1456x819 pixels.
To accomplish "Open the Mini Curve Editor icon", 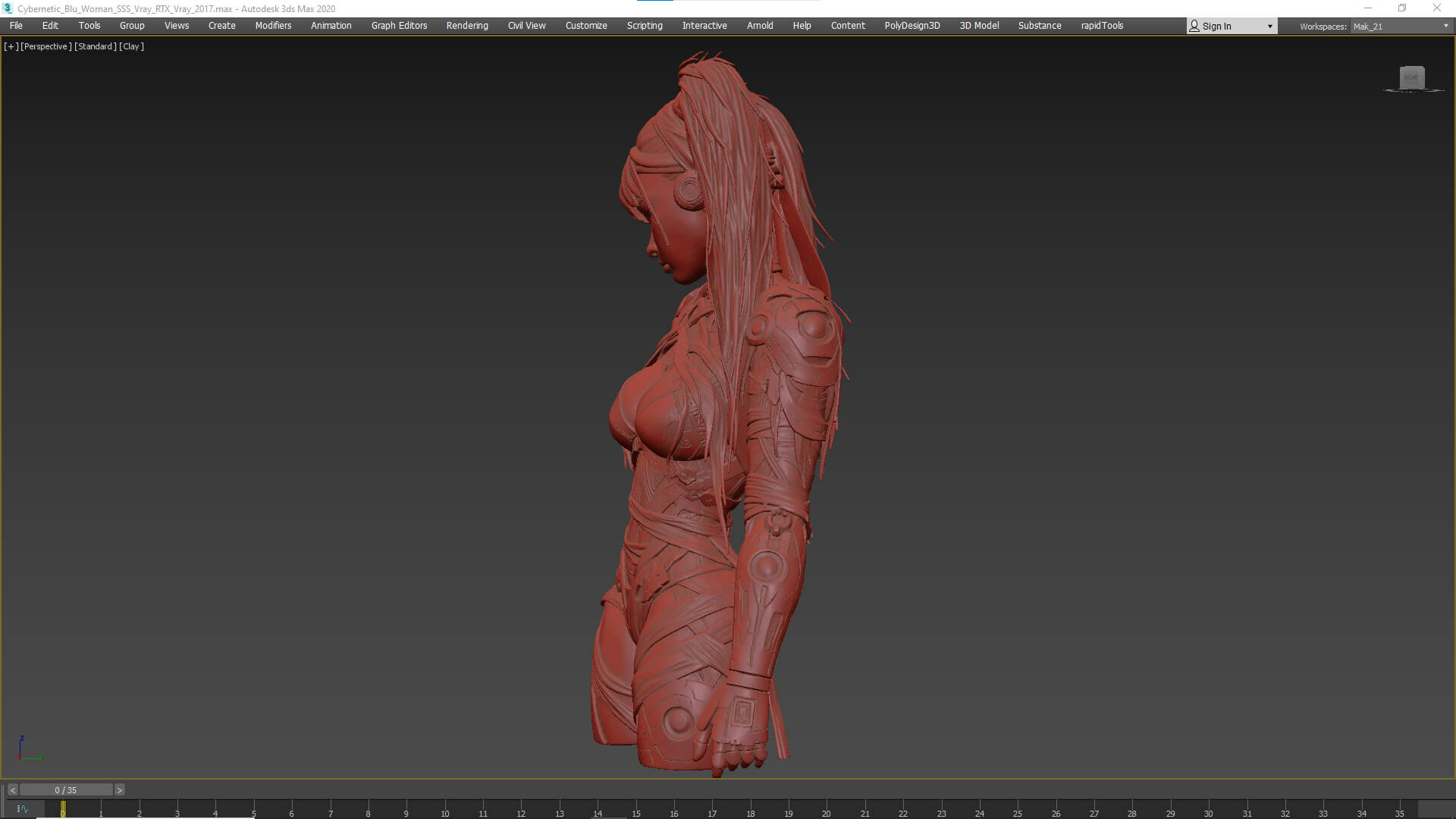I will [22, 809].
